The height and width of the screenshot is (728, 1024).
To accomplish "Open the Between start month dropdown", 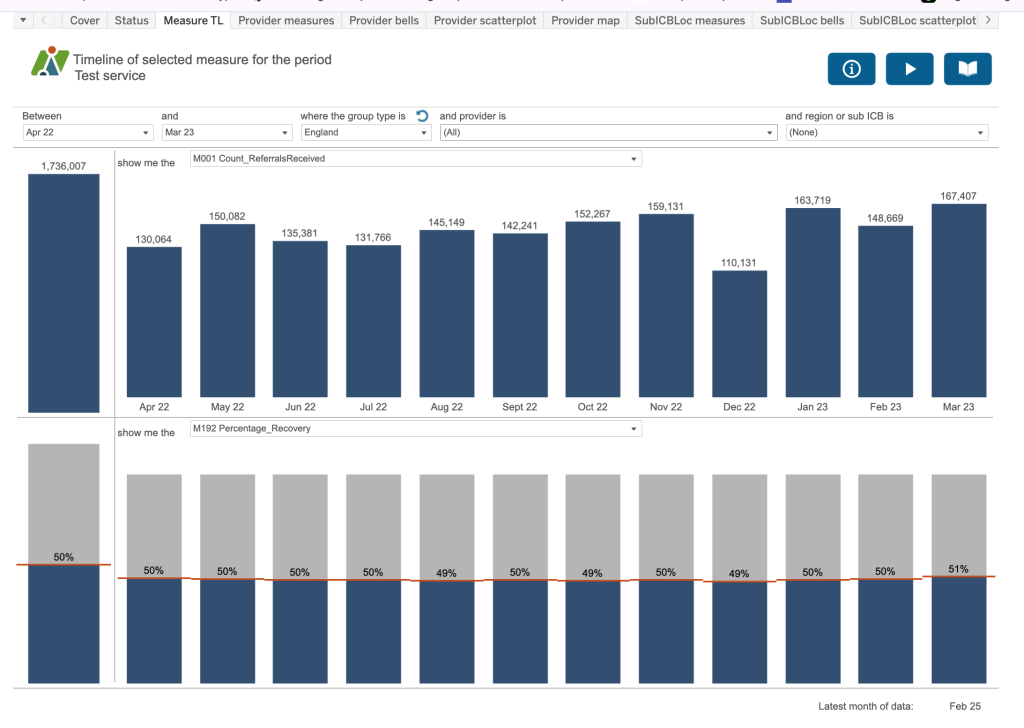I will tap(86, 132).
